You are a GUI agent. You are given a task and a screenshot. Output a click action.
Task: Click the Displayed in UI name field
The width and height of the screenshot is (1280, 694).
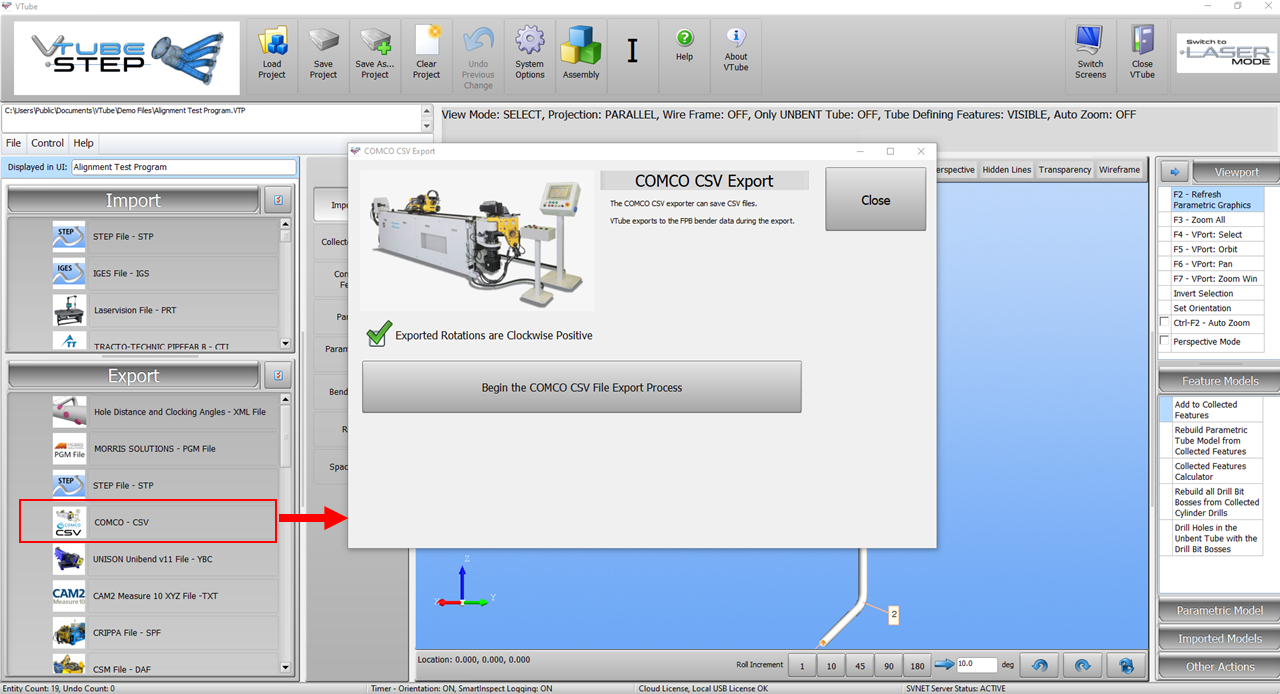[184, 167]
